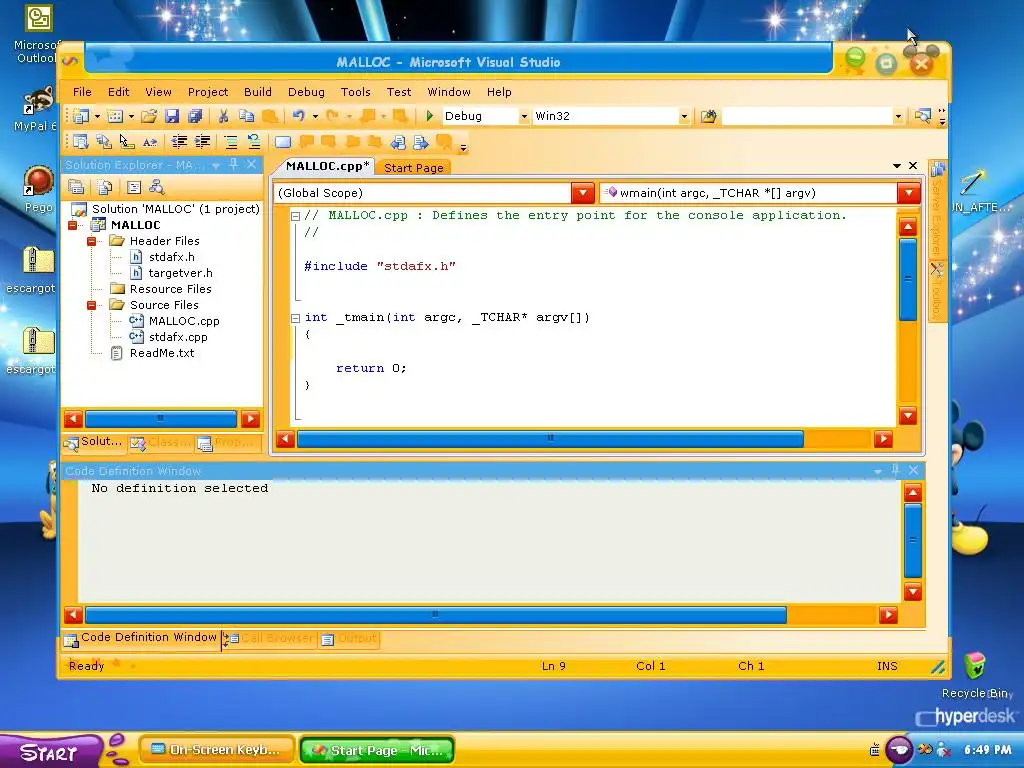Click the Decrease Indent icon
The height and width of the screenshot is (768, 1024).
tap(178, 142)
